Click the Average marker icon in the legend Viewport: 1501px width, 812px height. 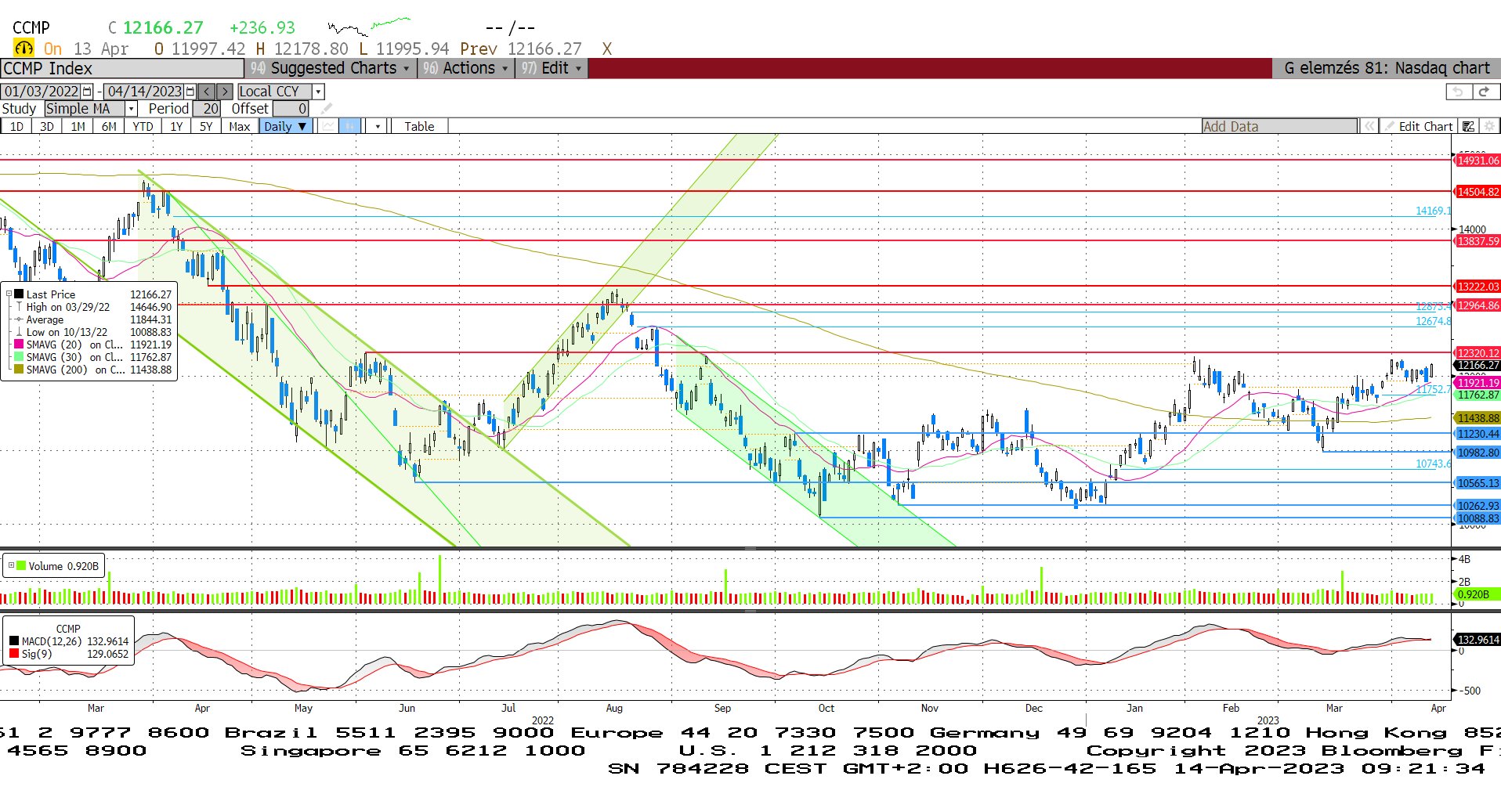(19, 319)
